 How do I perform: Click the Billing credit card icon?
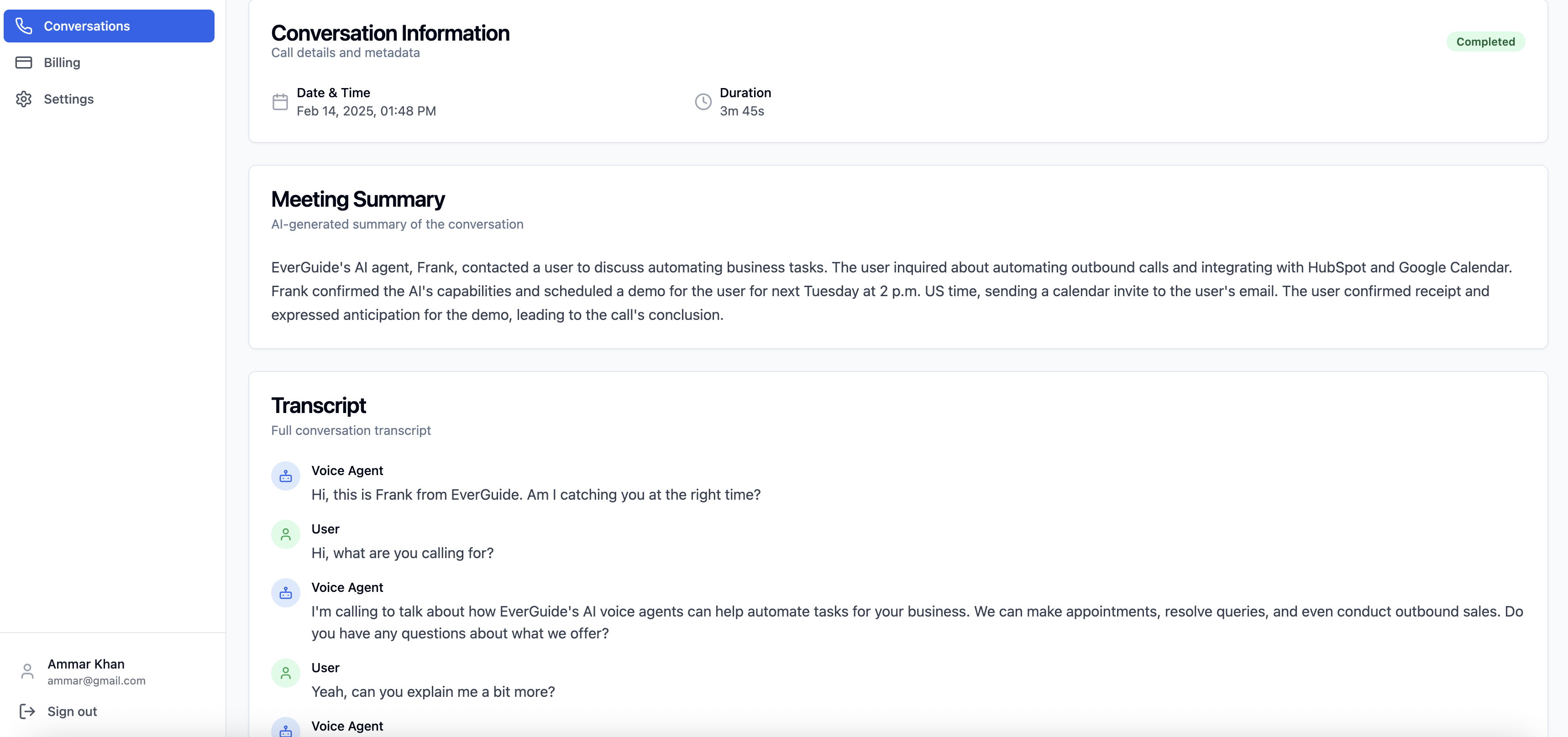24,63
